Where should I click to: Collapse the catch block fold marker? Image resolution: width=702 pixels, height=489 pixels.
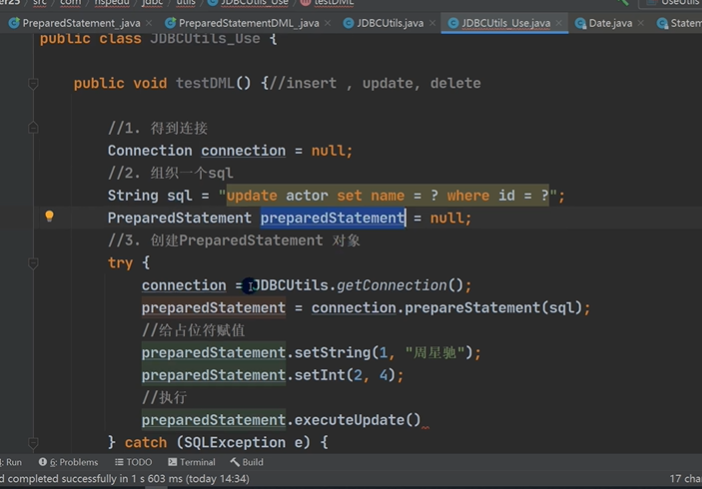pos(33,442)
